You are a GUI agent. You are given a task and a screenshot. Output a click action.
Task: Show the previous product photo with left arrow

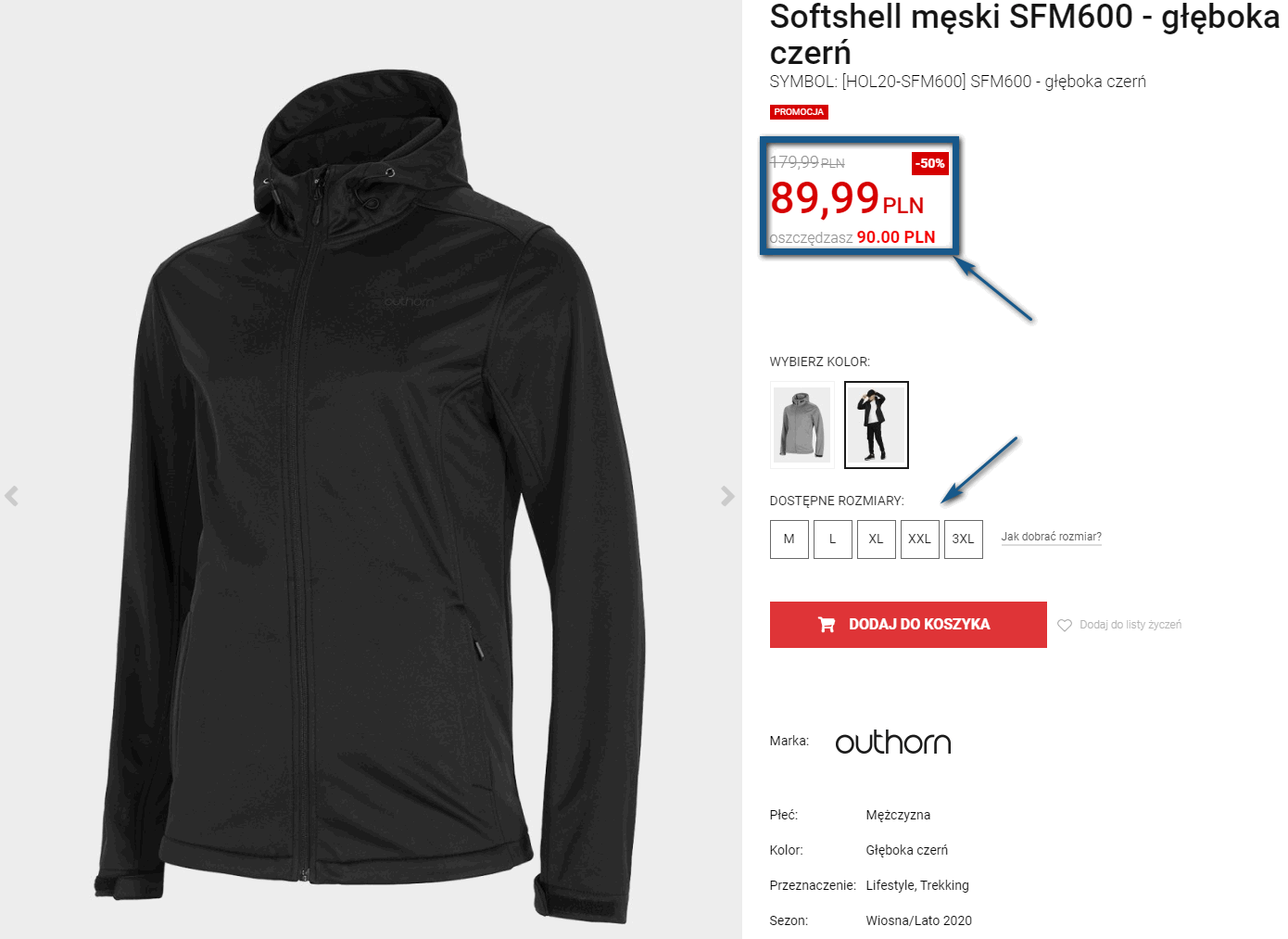(x=11, y=496)
